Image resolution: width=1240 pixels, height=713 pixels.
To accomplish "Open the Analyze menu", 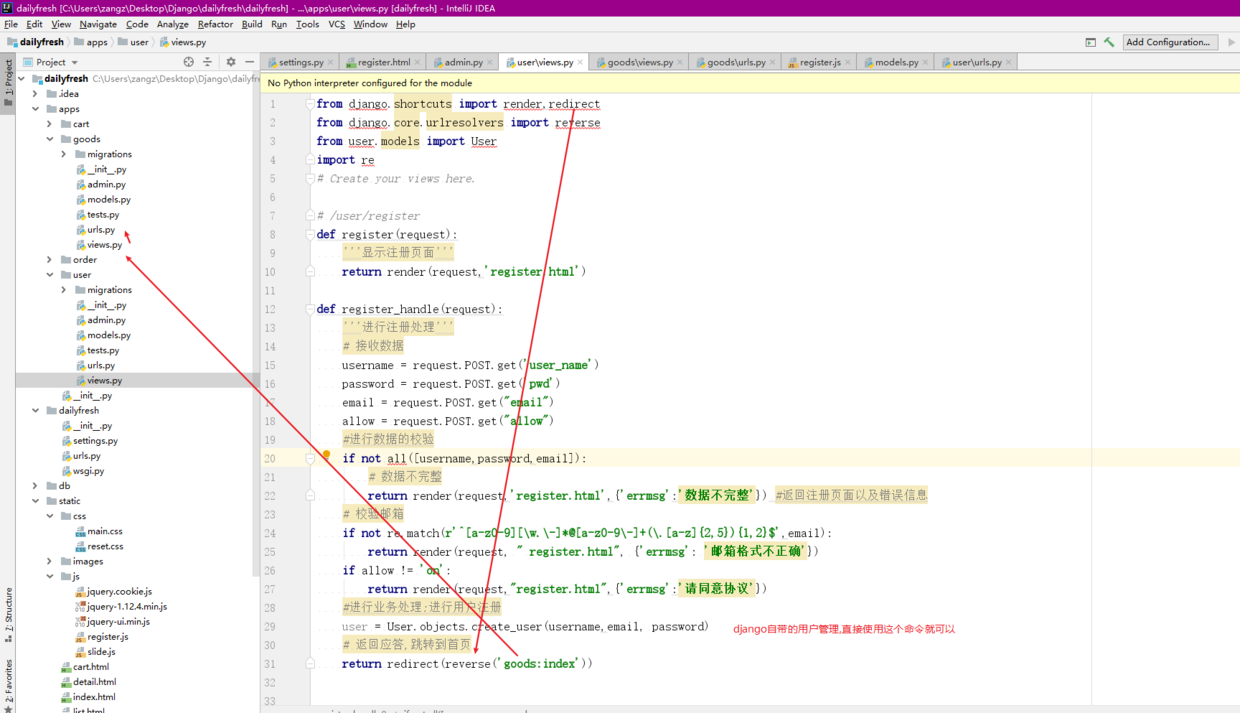I will [x=172, y=24].
